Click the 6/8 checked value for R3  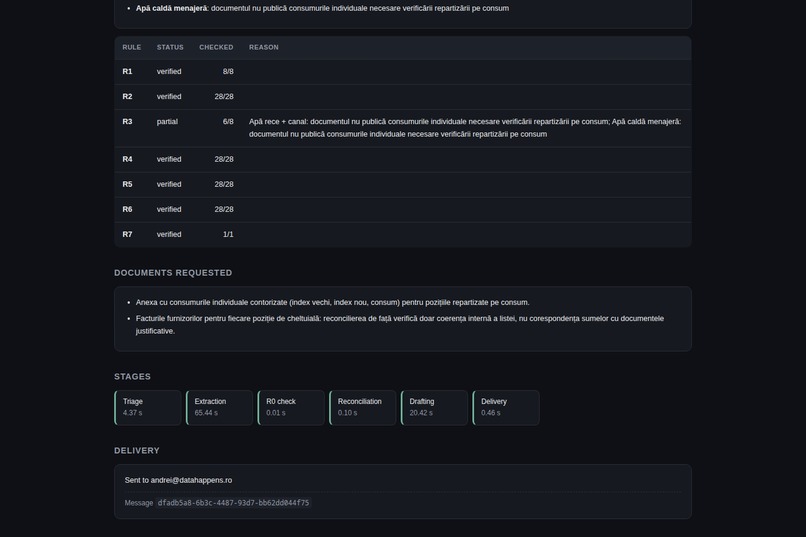tap(228, 122)
